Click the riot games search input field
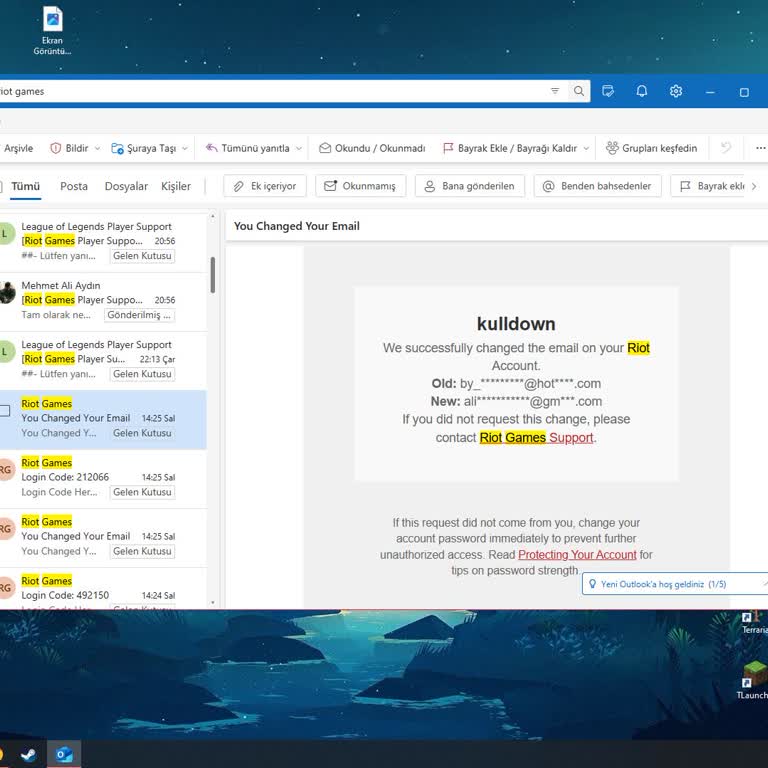The width and height of the screenshot is (768, 768). click(x=274, y=91)
